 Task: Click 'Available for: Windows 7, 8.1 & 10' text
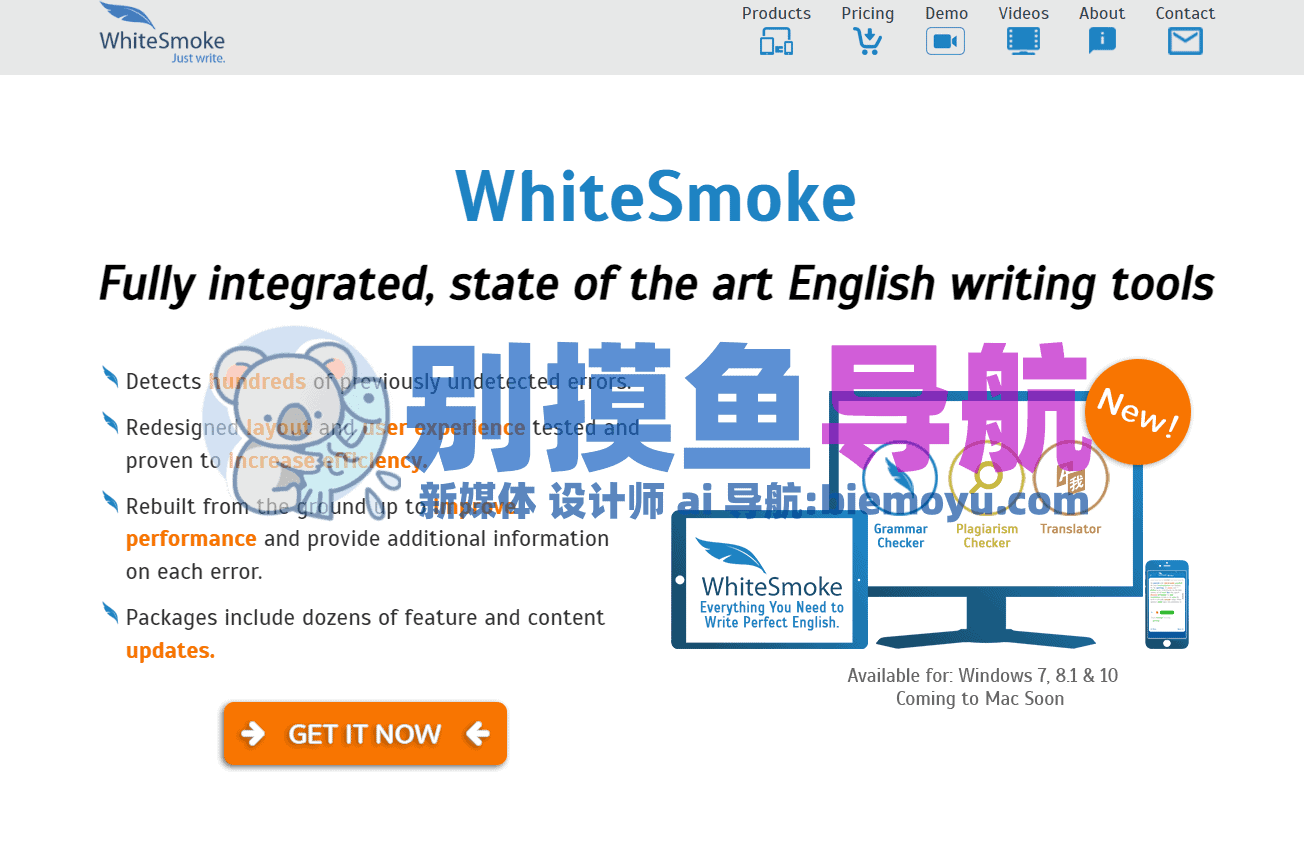pos(982,675)
